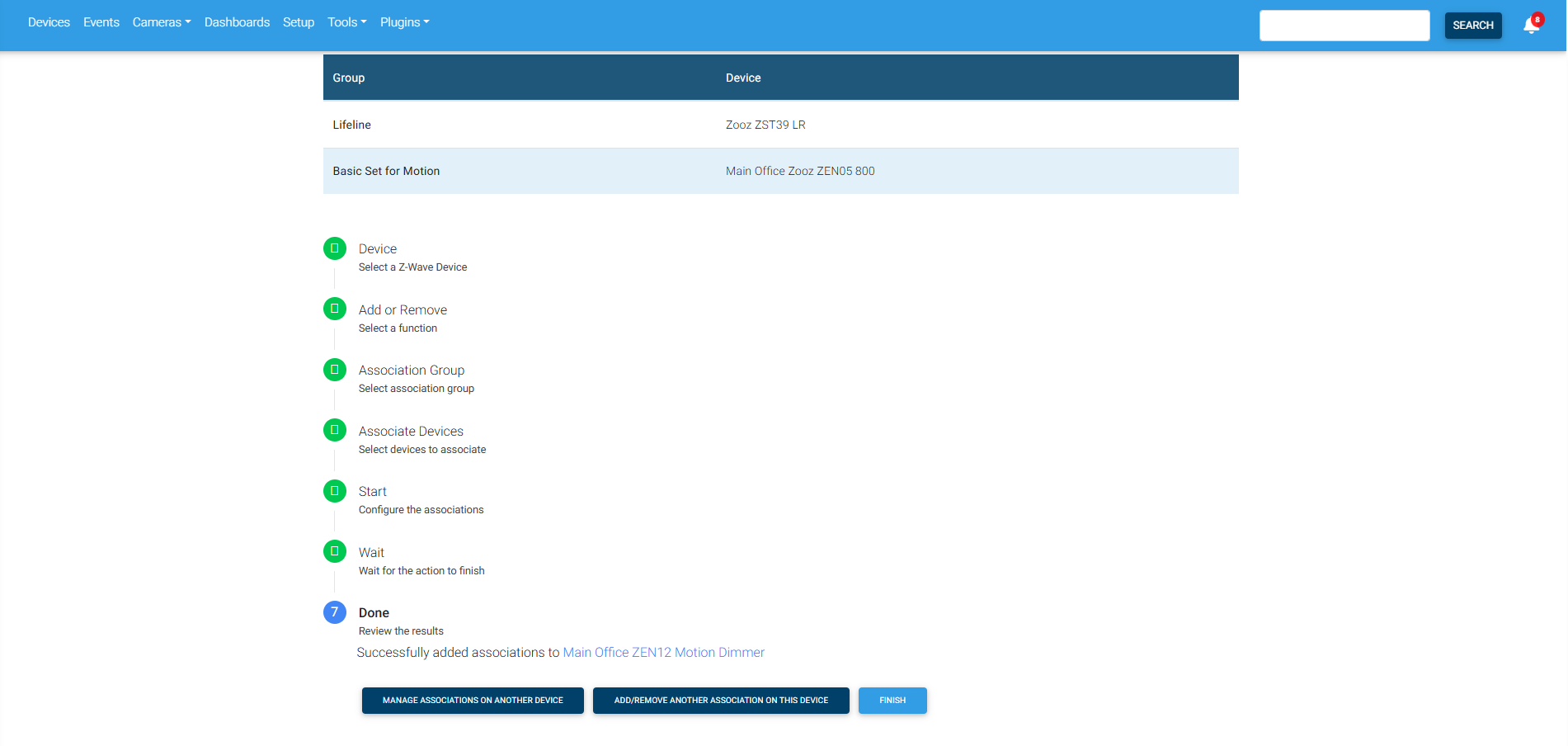Click 'Select a function' text
Image resolution: width=1568 pixels, height=746 pixels.
tap(398, 328)
